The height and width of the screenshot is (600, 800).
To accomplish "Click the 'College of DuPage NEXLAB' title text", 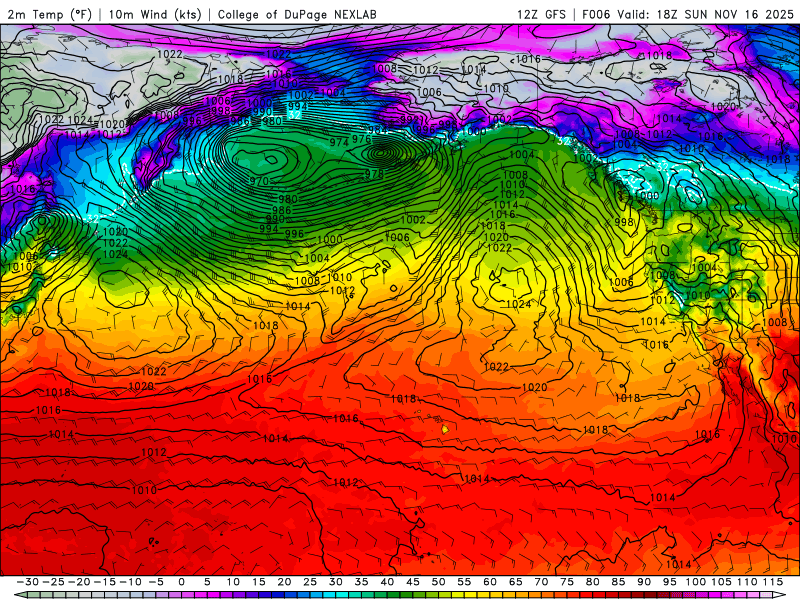I will [297, 14].
